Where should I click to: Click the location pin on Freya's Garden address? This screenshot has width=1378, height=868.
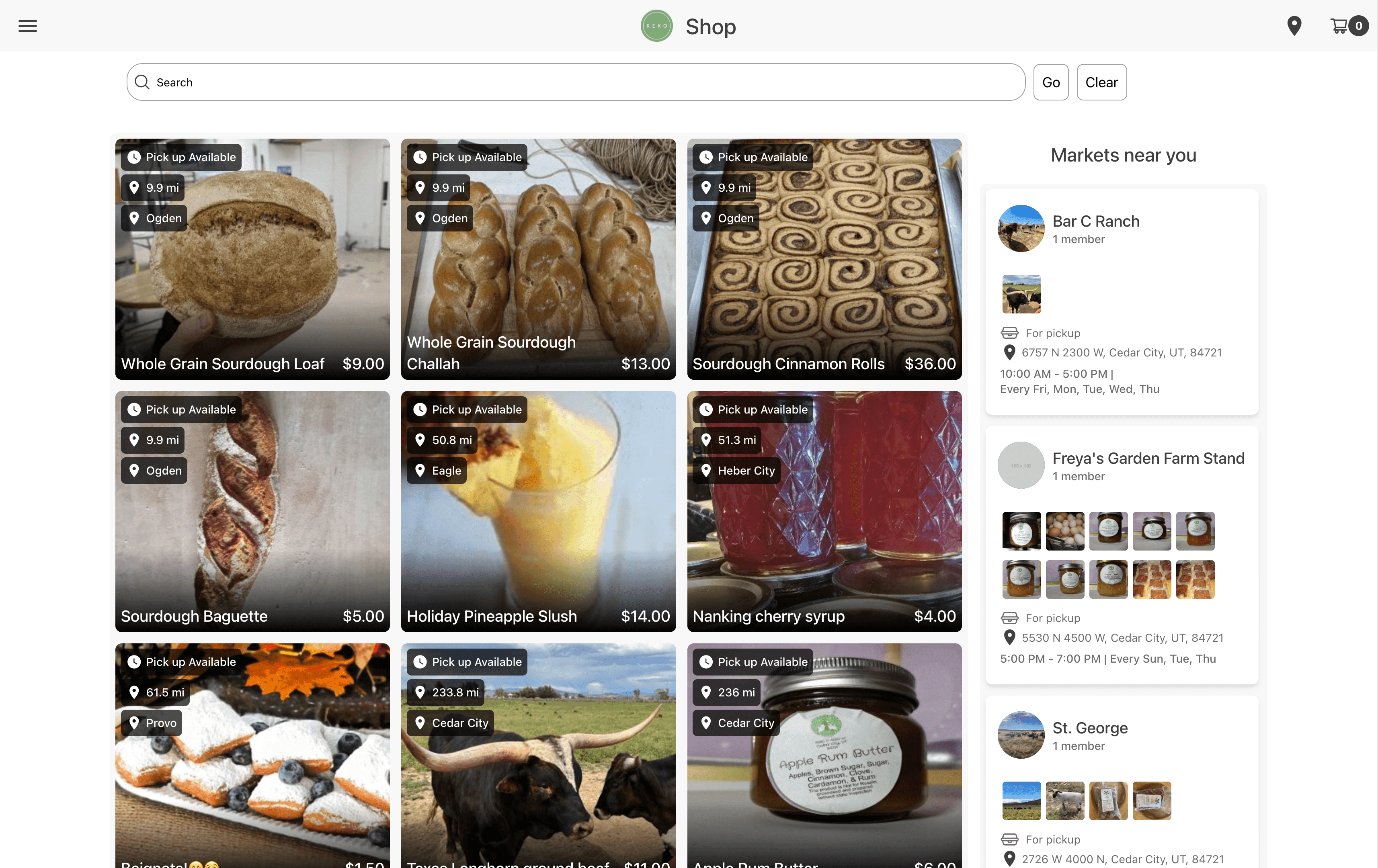click(1009, 637)
